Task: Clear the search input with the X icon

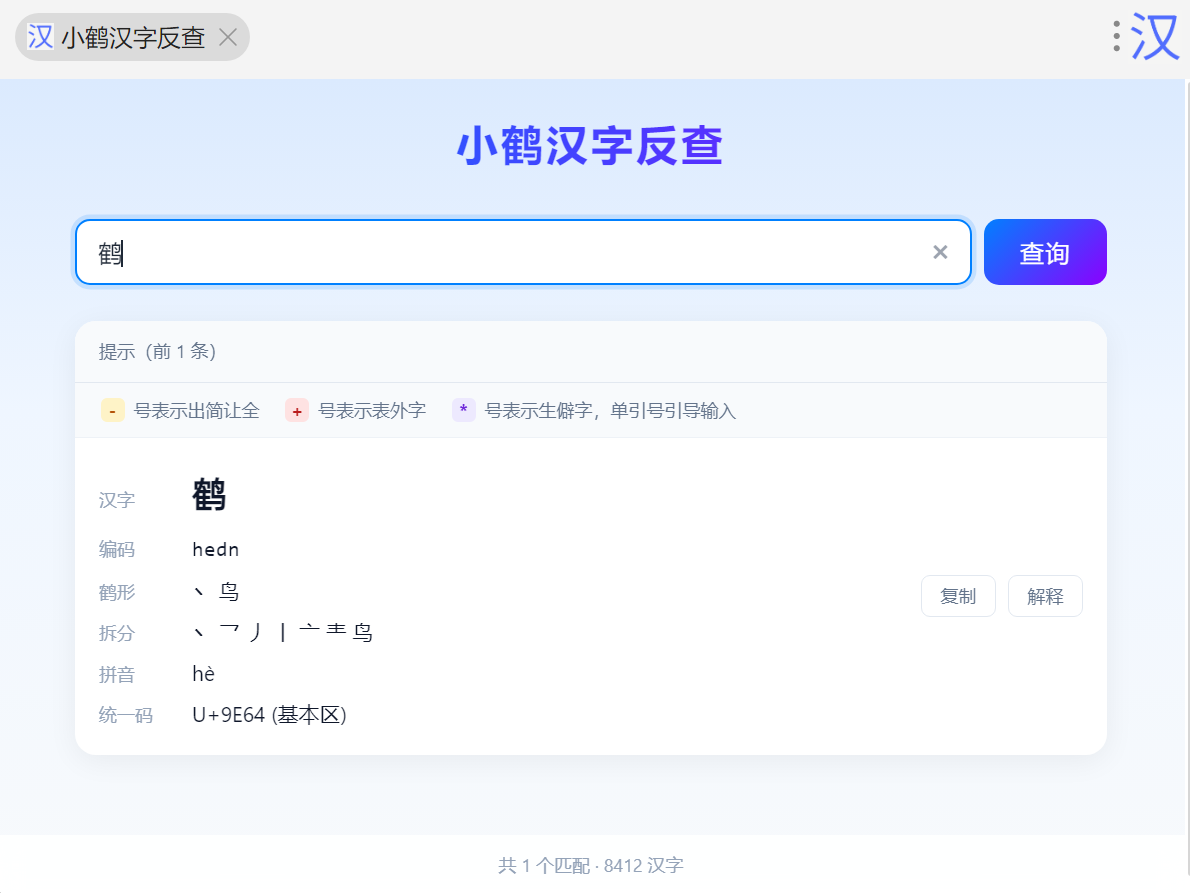Action: (x=940, y=252)
